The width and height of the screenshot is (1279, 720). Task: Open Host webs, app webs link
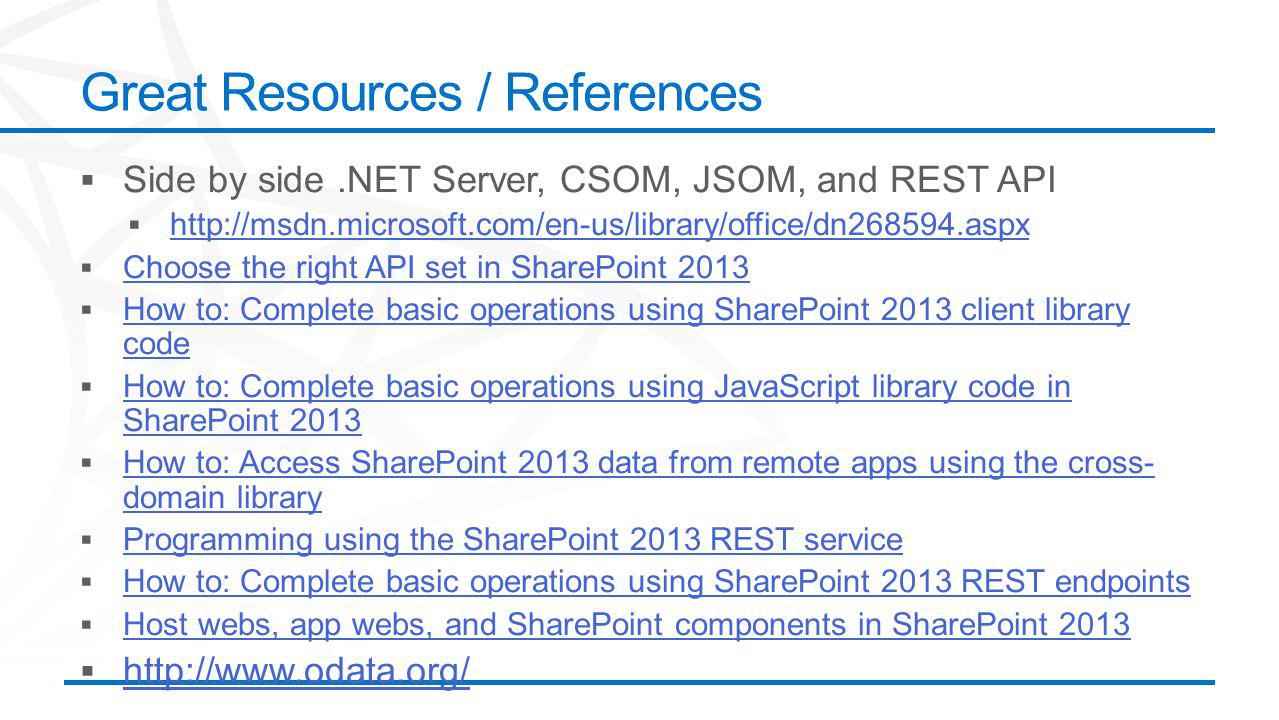(627, 625)
